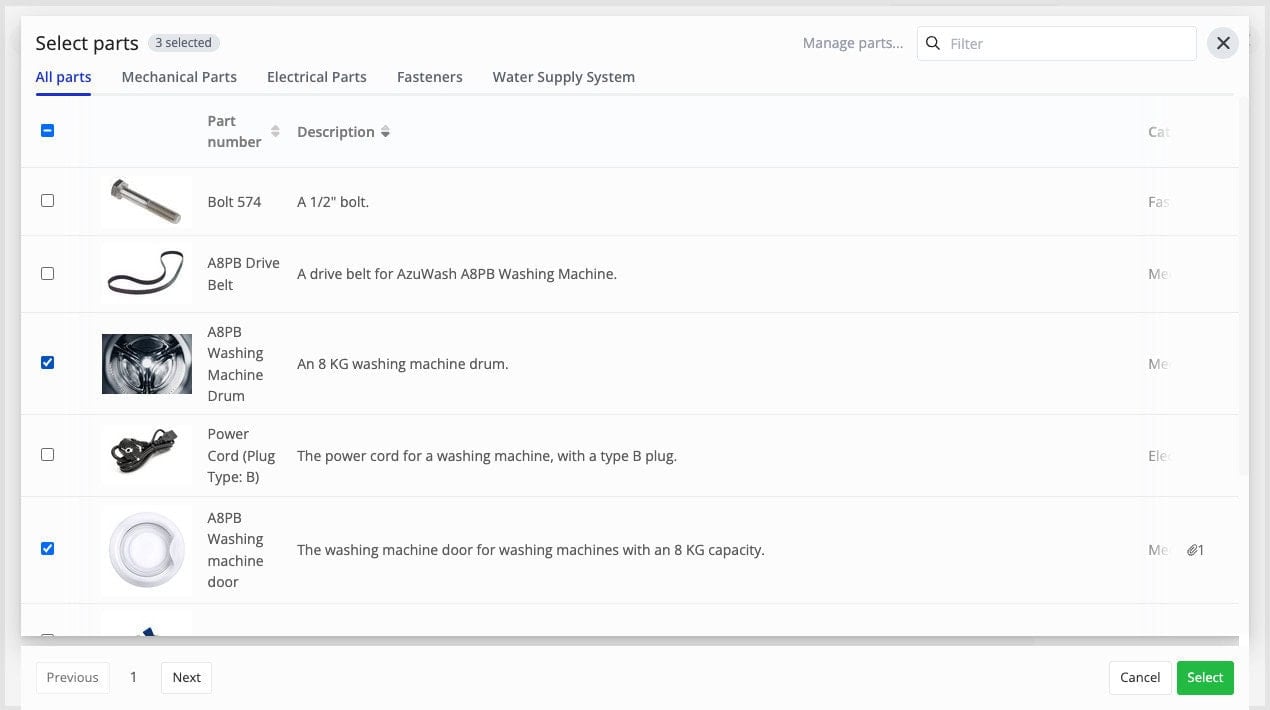Select the A8PB Drive Belt checkbox
This screenshot has height=710, width=1270.
pos(47,274)
